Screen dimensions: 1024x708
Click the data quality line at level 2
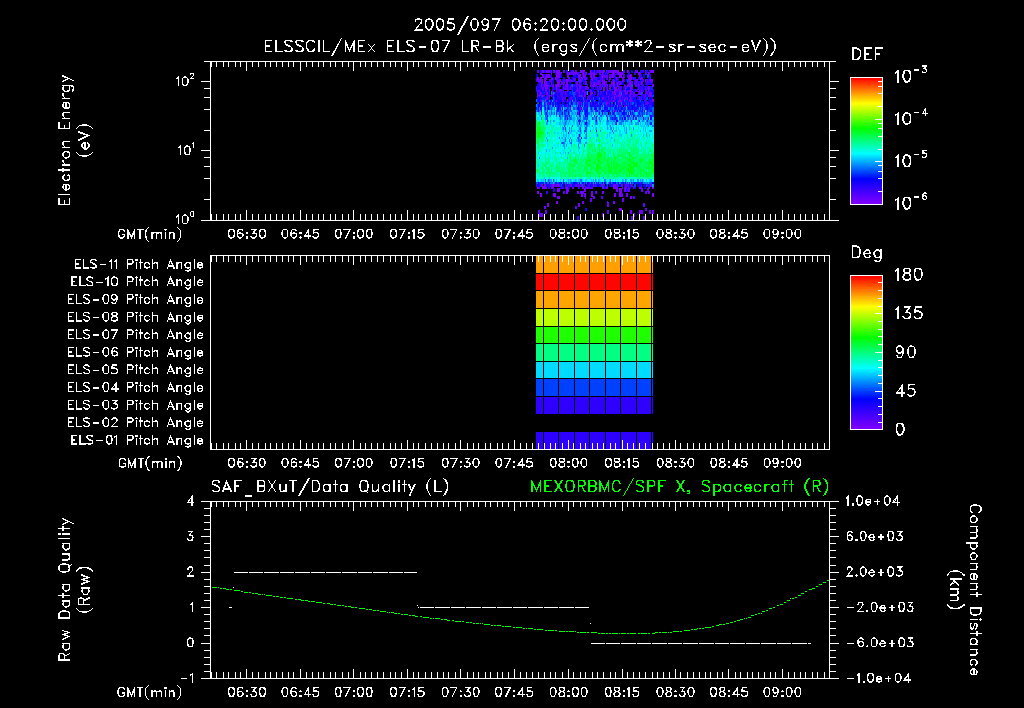point(325,572)
